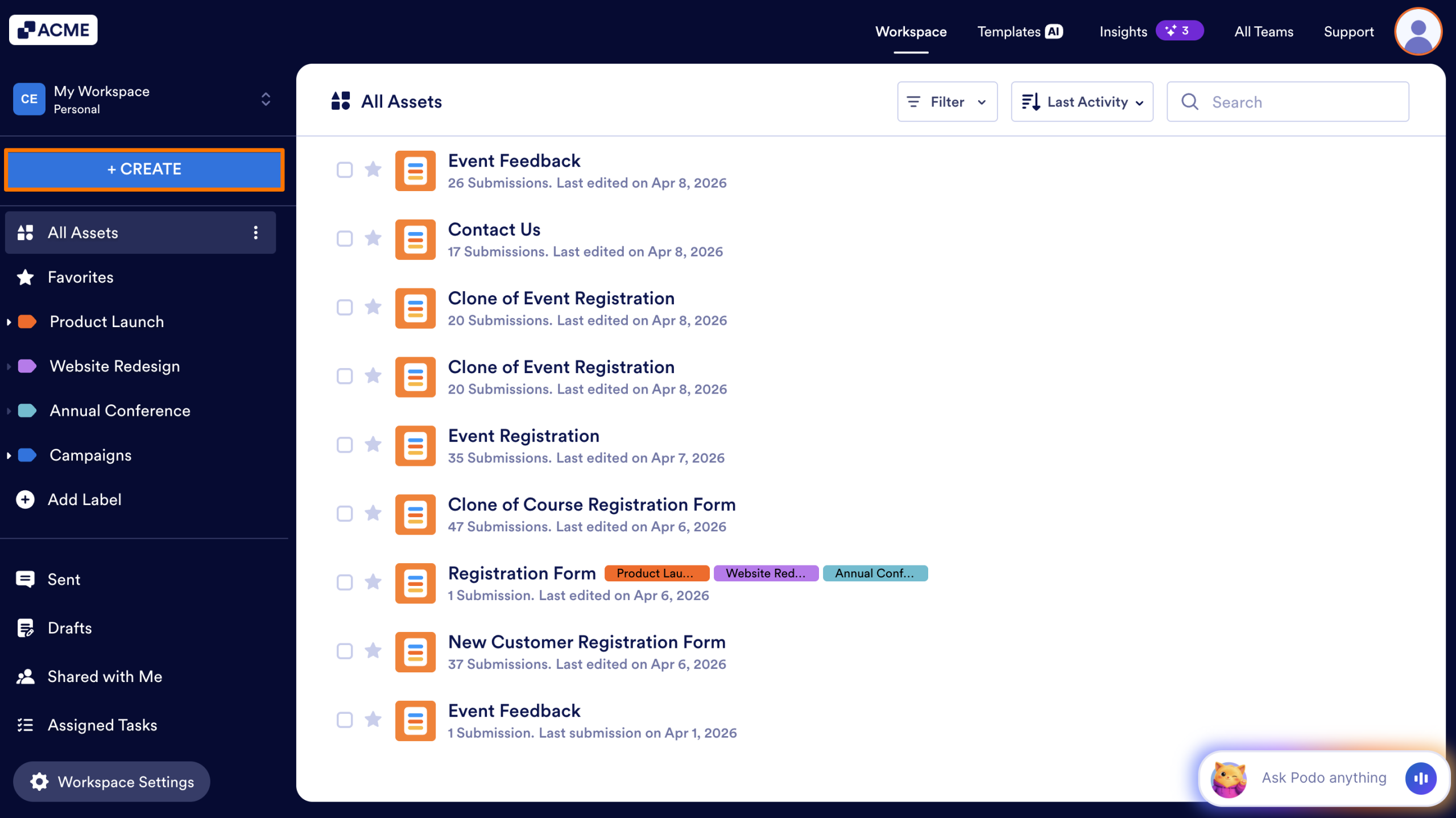The width and height of the screenshot is (1456, 818).
Task: Click the Drafts icon in sidebar
Action: 25,627
